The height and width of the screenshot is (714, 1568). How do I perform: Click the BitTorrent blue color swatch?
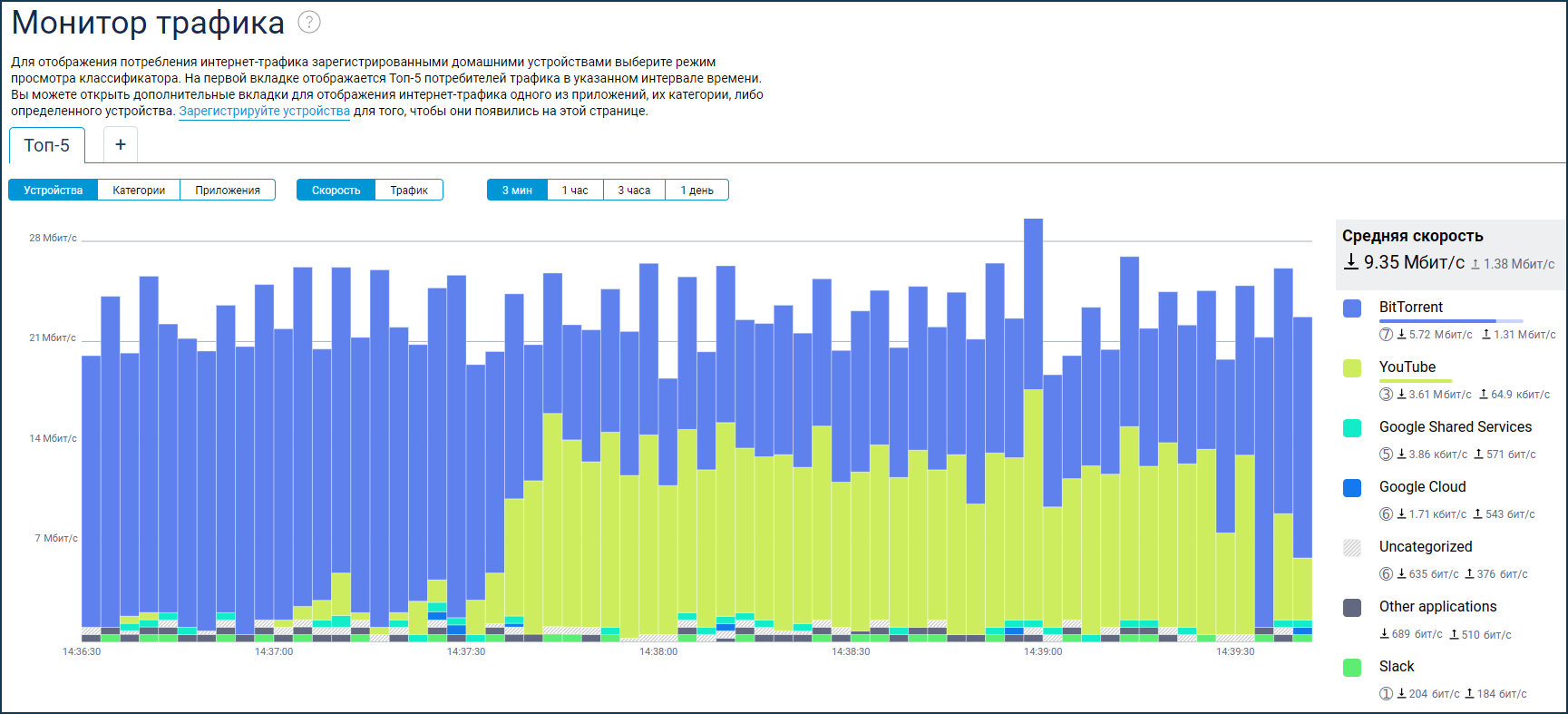[x=1352, y=308]
